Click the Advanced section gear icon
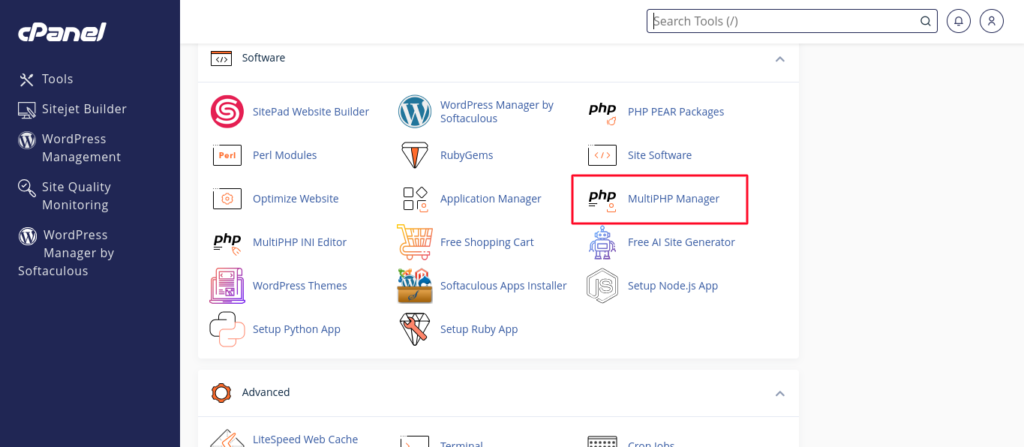 [x=221, y=393]
